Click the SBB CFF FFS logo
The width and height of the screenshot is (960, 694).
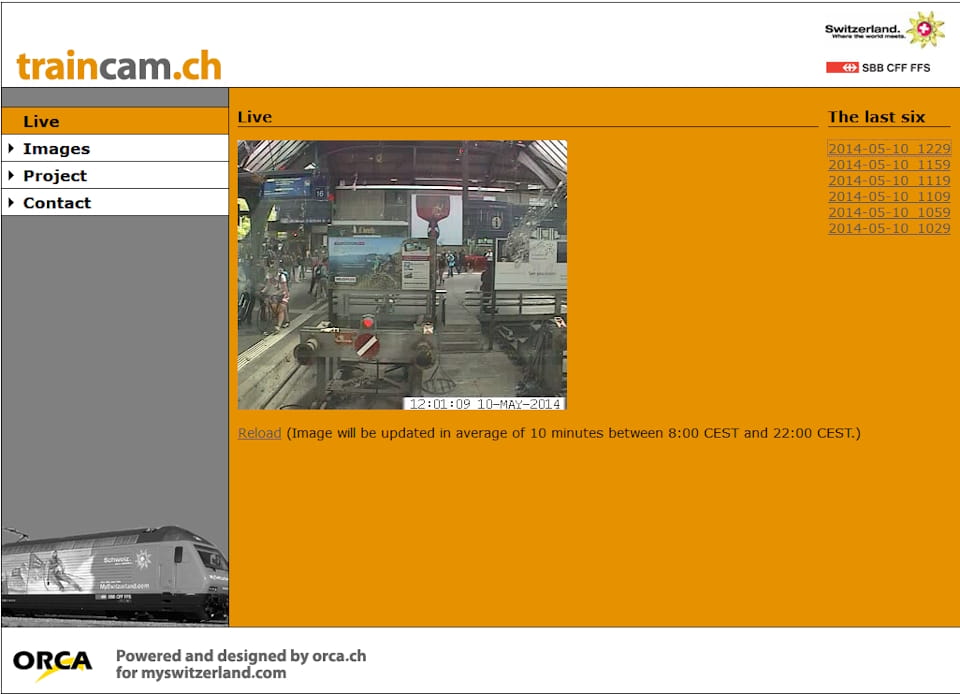(x=878, y=68)
